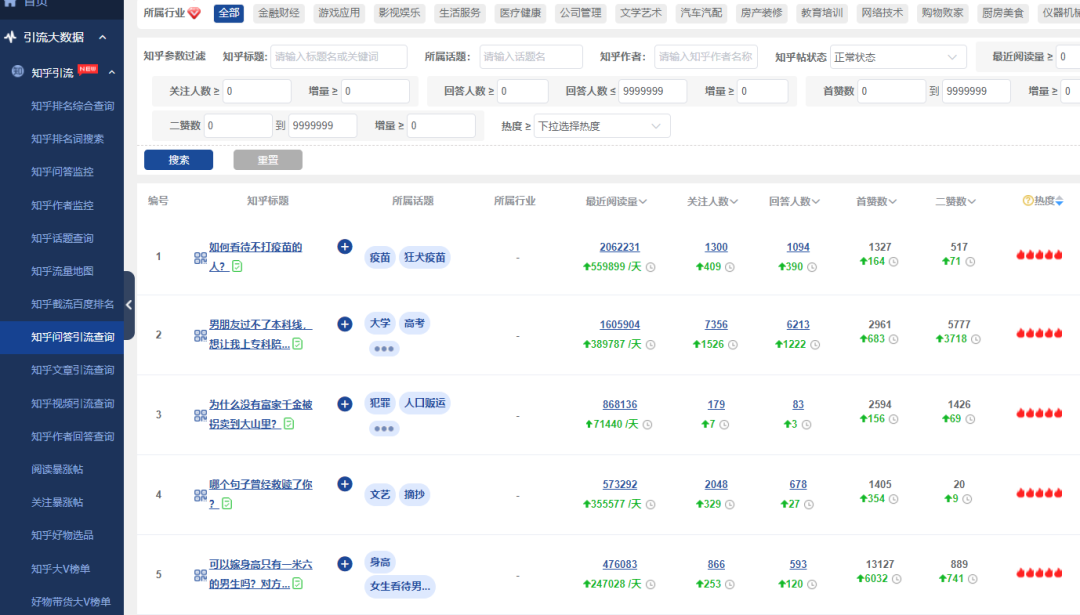The height and width of the screenshot is (615, 1080).
Task: Click the plus icon for row 5
Action: coord(345,563)
